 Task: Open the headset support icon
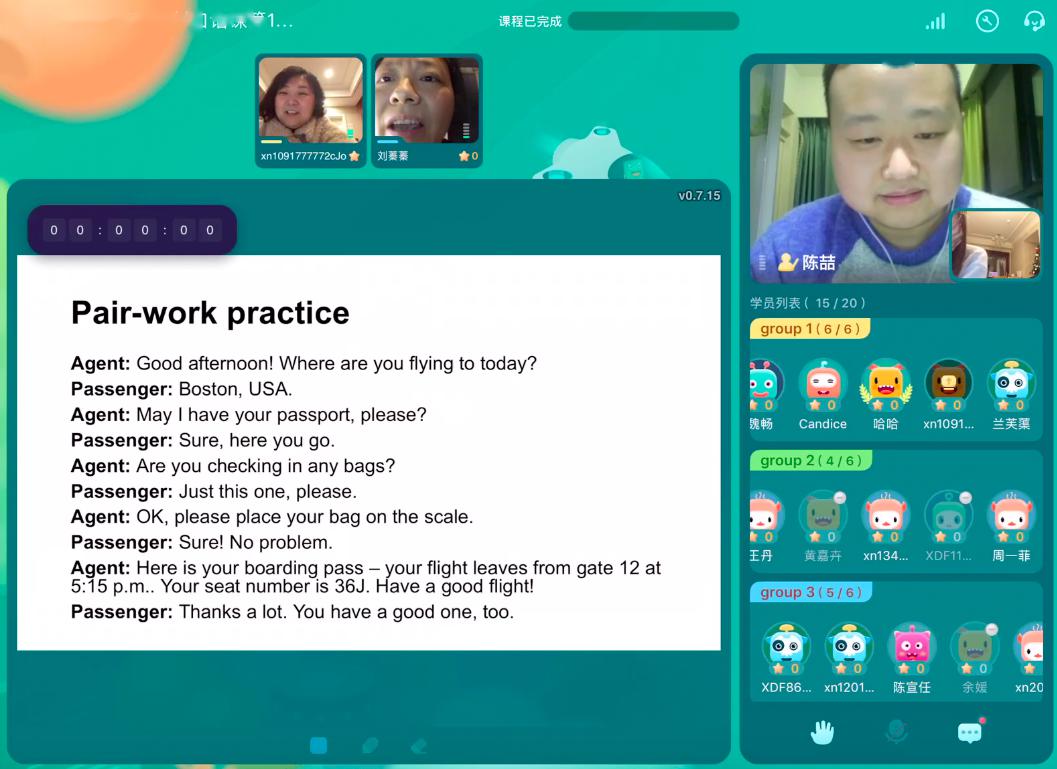(x=1033, y=22)
